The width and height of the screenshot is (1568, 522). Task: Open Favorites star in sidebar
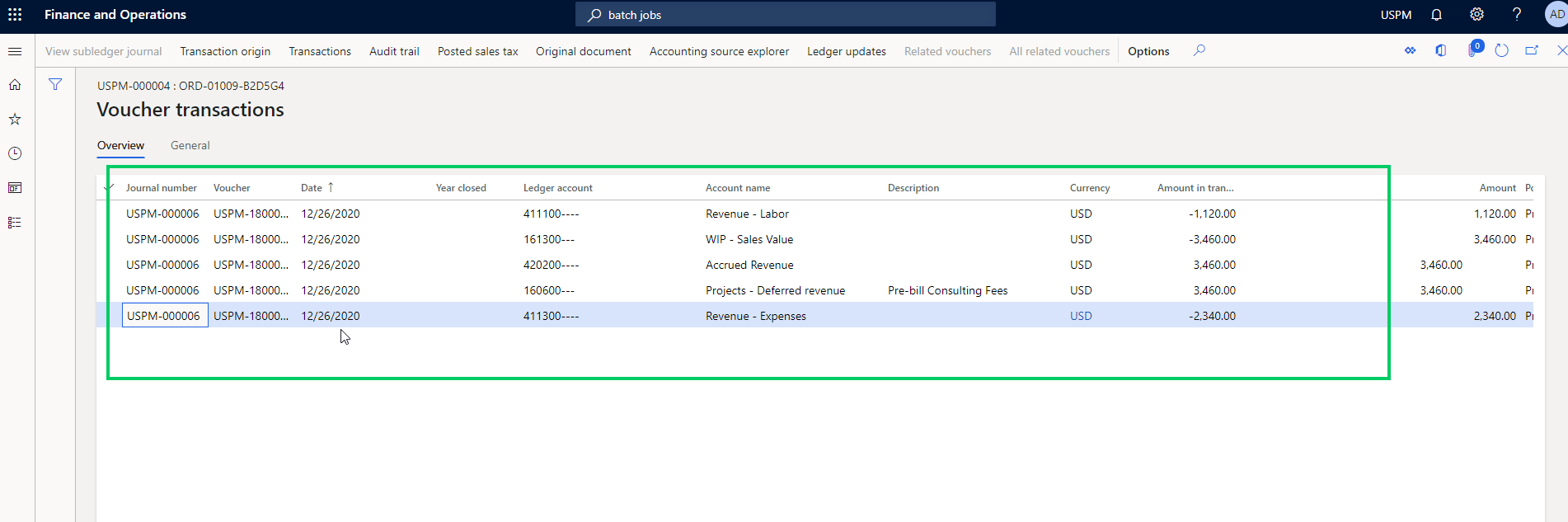(x=15, y=120)
